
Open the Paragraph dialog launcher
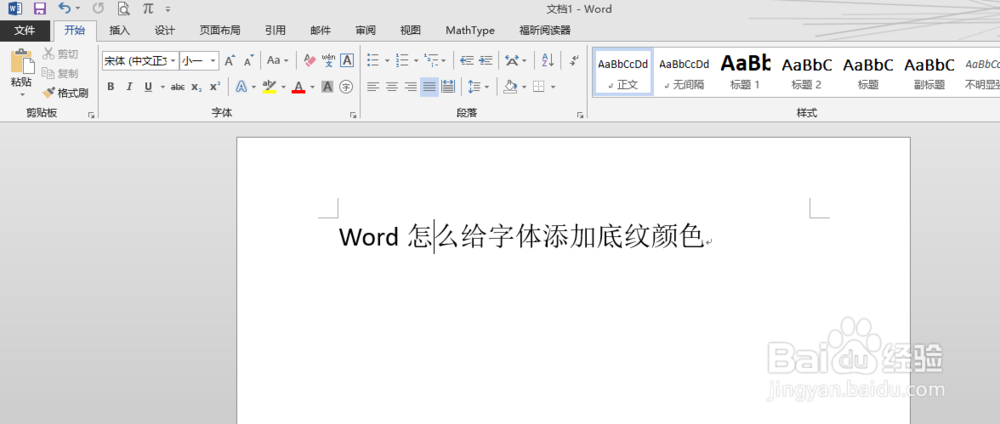tap(580, 115)
